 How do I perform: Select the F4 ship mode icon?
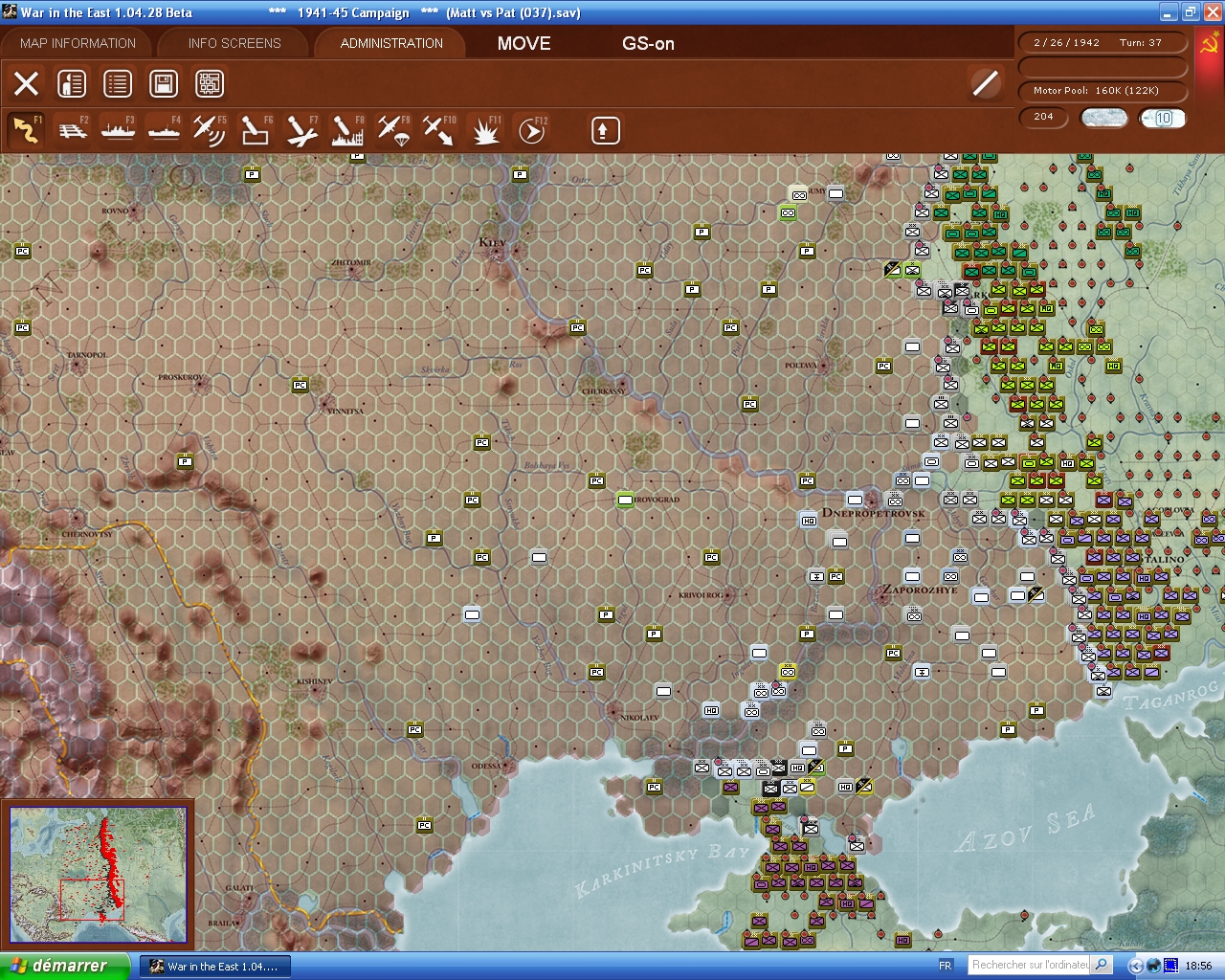coord(165,130)
